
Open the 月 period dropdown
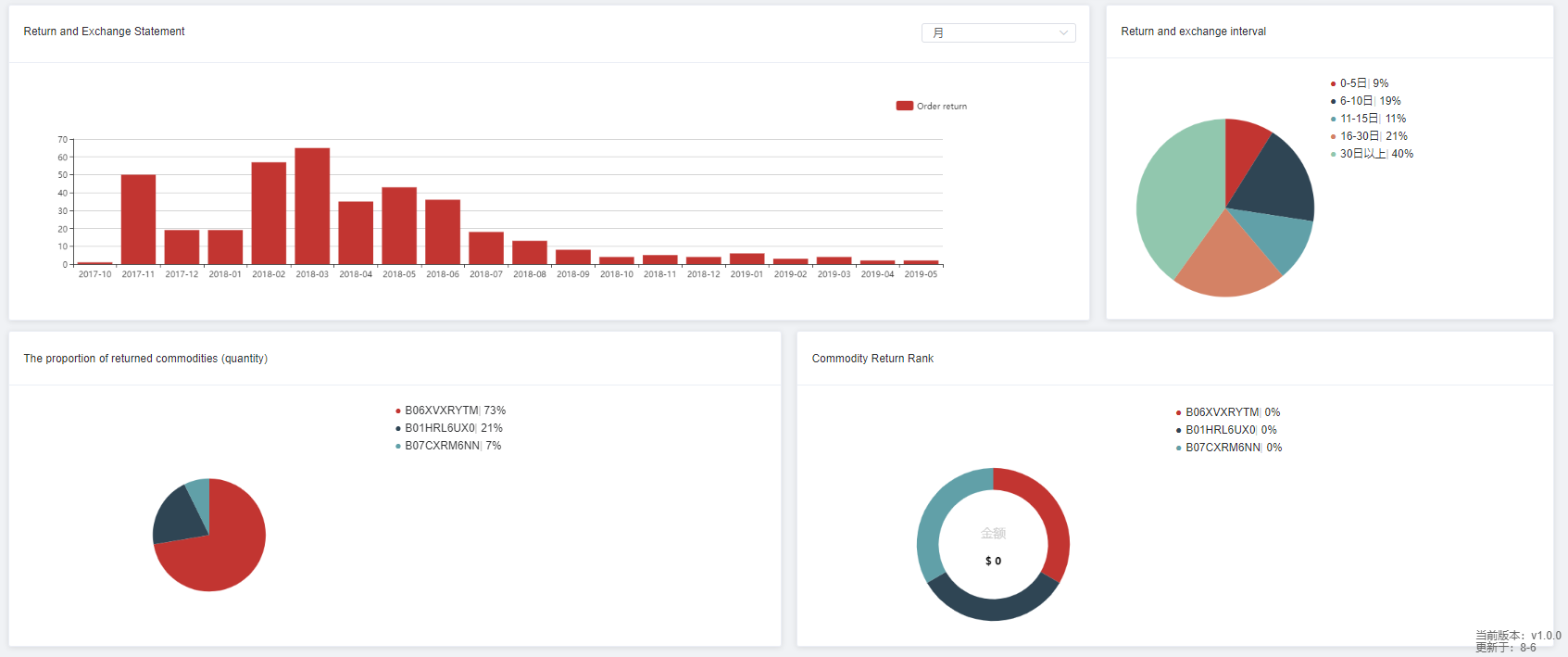coord(998,32)
